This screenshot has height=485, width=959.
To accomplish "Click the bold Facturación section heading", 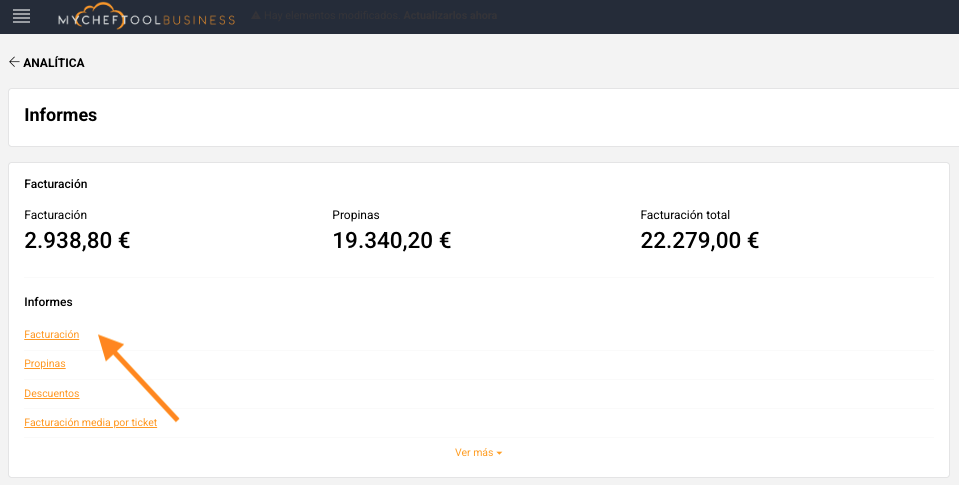I will [x=56, y=184].
